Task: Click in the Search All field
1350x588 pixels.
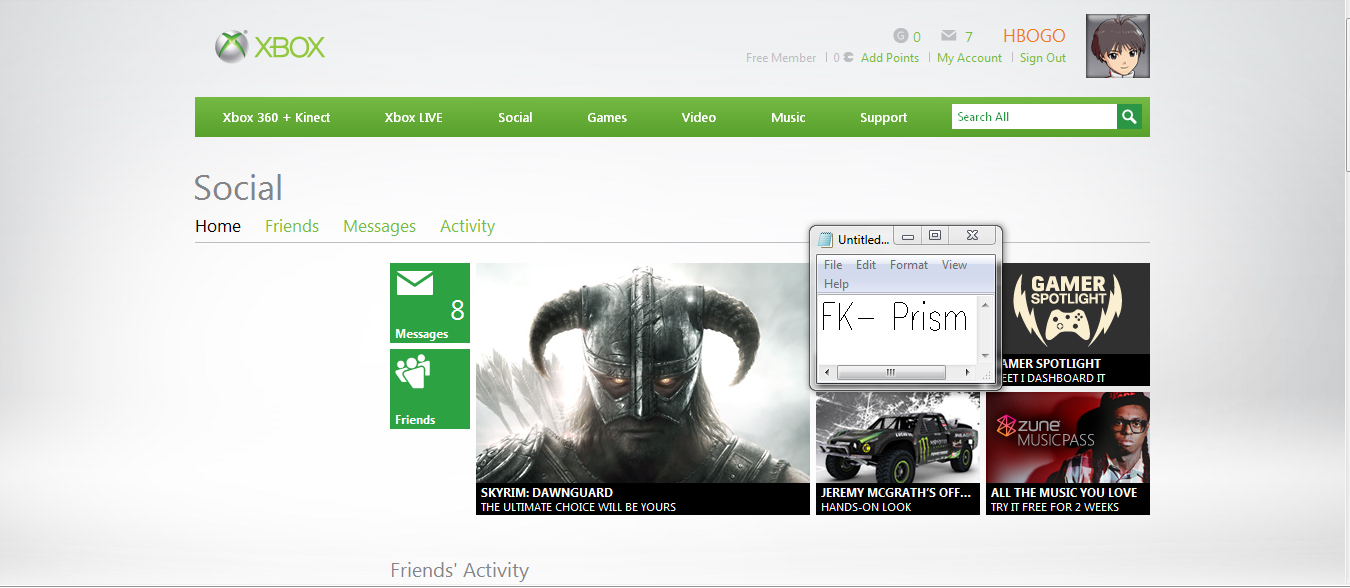Action: (1034, 117)
